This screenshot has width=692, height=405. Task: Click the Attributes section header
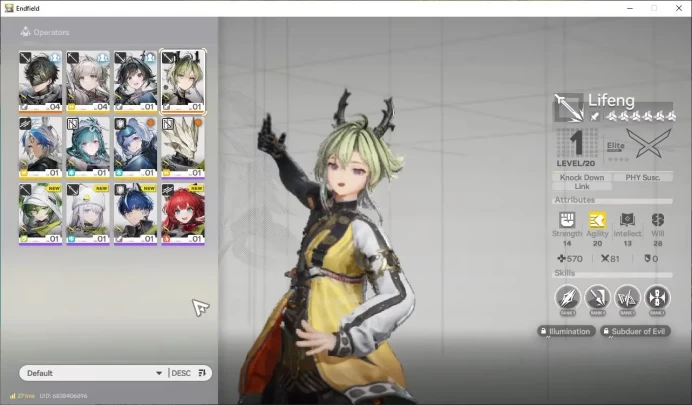[575, 200]
